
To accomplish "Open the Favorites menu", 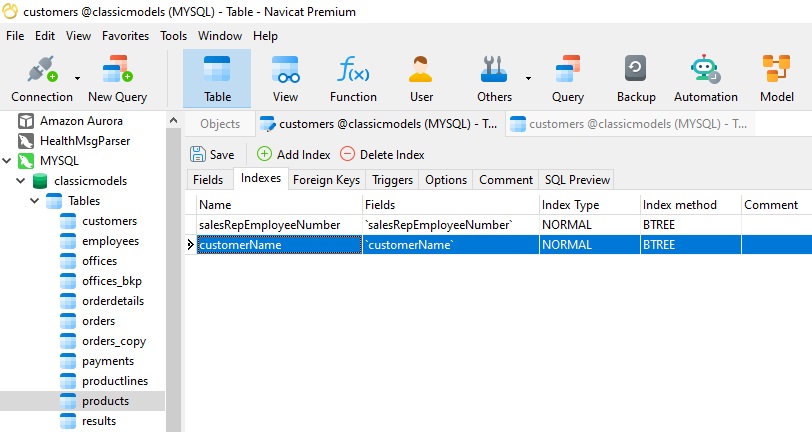I will click(125, 36).
